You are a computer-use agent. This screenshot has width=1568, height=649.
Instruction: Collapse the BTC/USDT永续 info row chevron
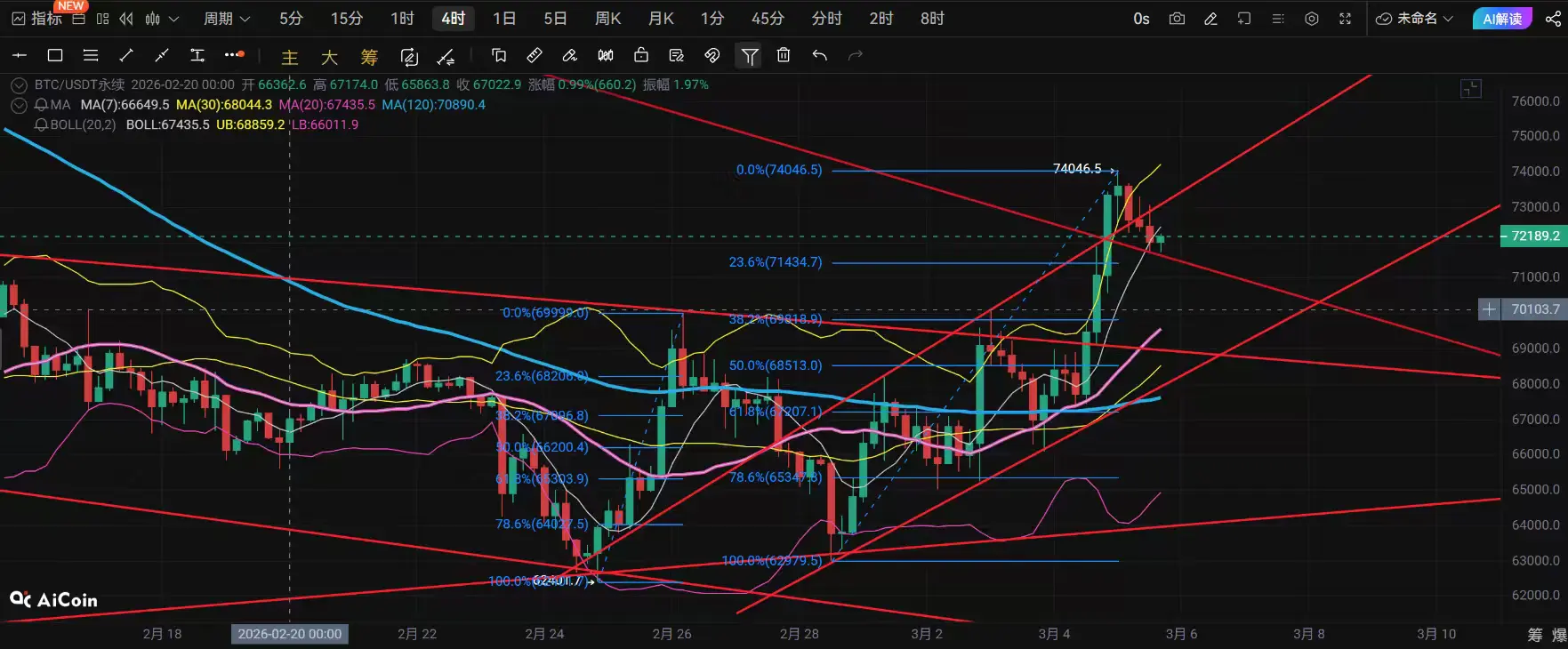(19, 85)
